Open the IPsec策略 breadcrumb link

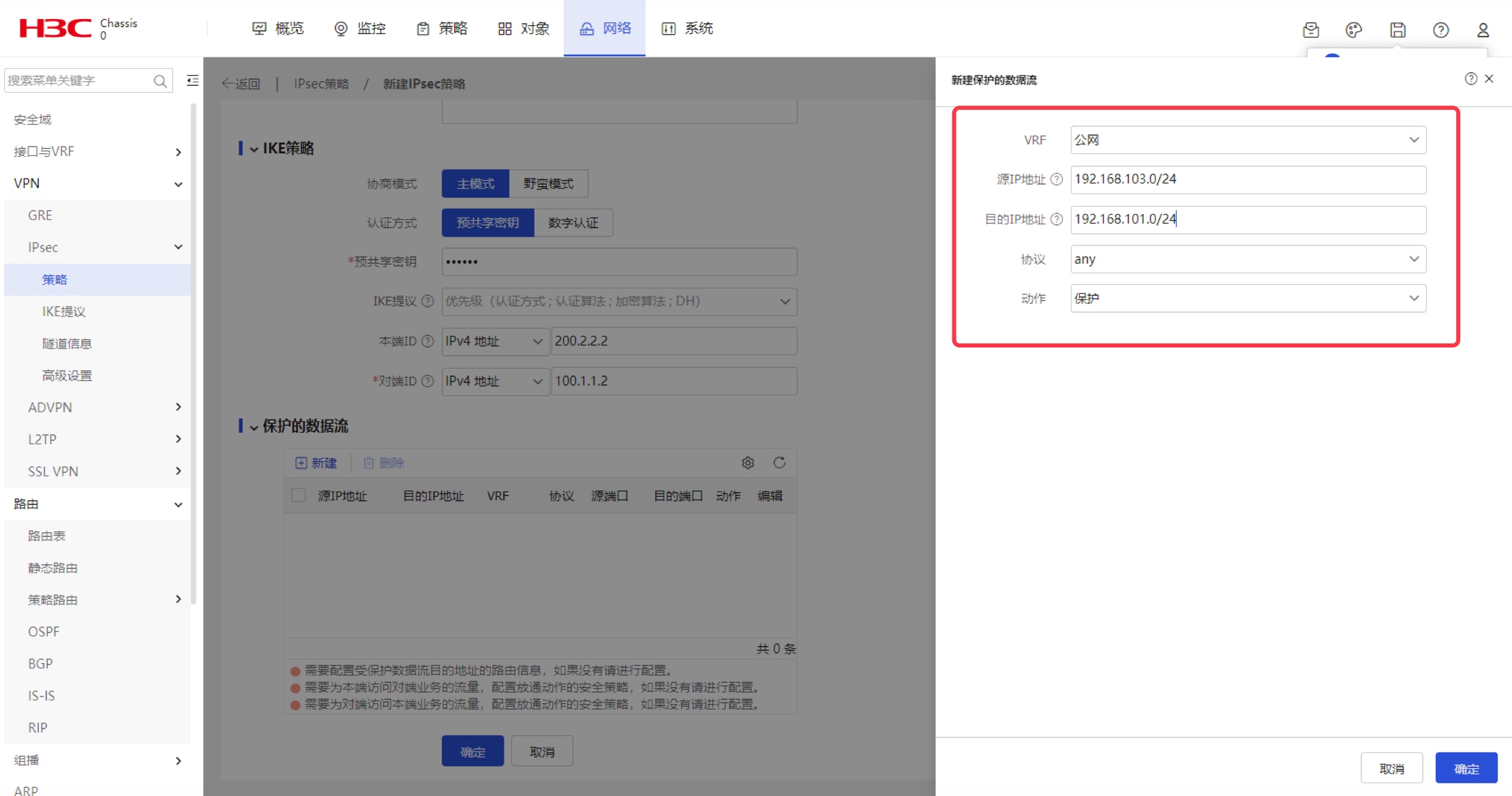coord(321,84)
